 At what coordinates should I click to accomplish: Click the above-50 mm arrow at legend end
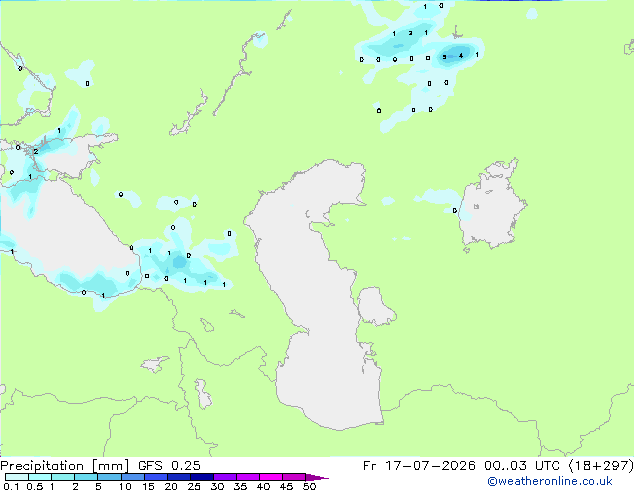(317, 477)
